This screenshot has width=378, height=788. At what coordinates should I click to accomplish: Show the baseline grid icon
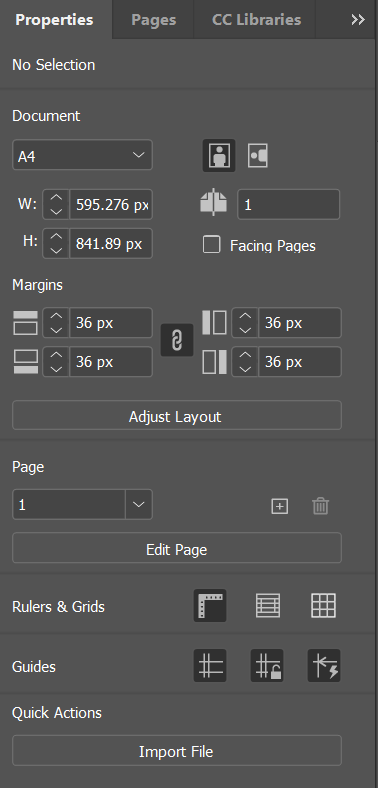tap(268, 606)
